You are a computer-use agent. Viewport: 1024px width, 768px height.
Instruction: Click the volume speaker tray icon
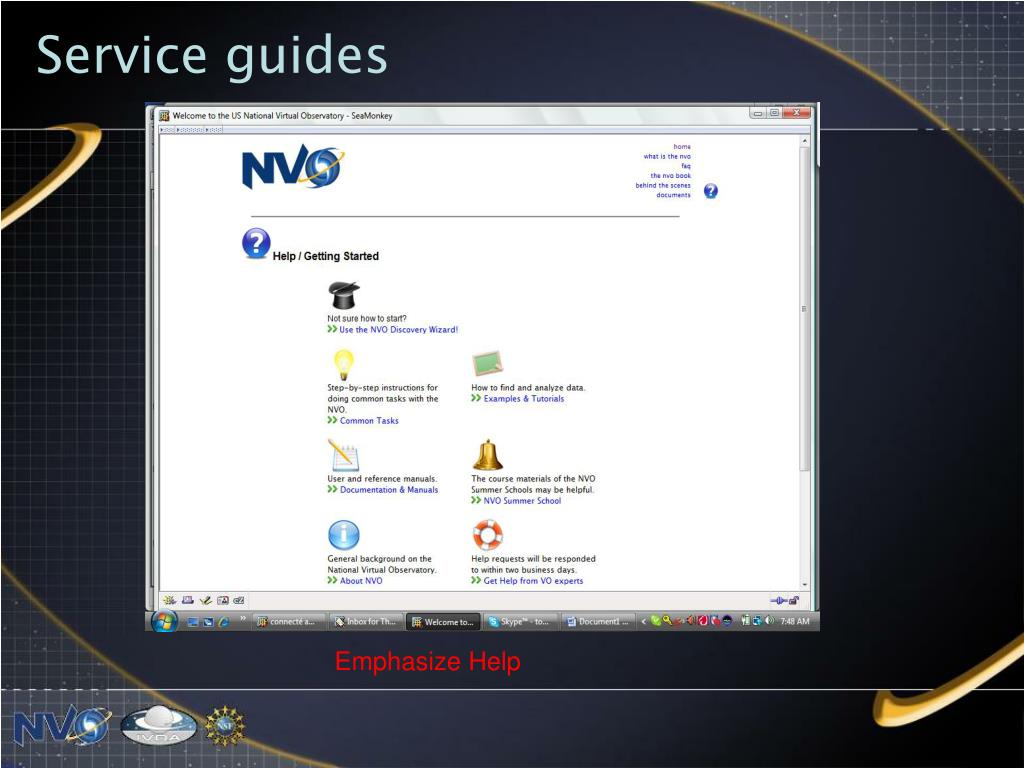[769, 620]
